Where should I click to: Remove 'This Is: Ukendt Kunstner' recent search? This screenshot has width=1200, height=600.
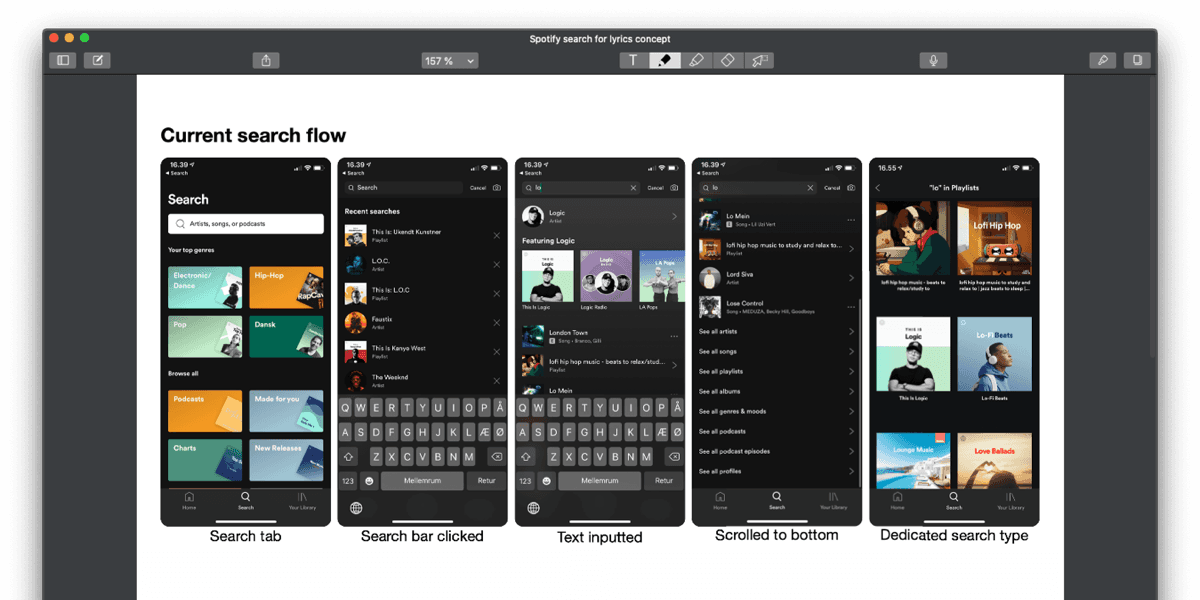[497, 235]
